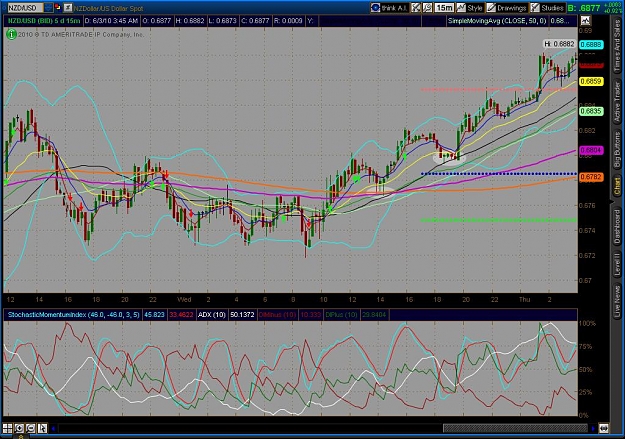Viewport: 625px width, 439px height.
Task: Select the pointer cursor tool icon
Action: (x=42, y=428)
